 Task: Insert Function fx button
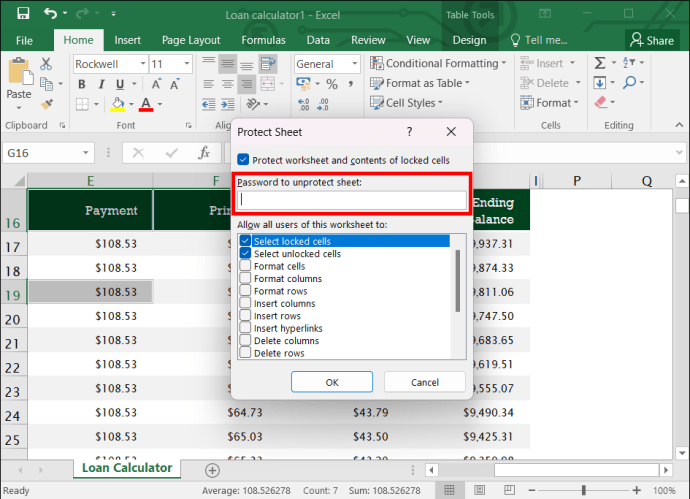point(204,153)
